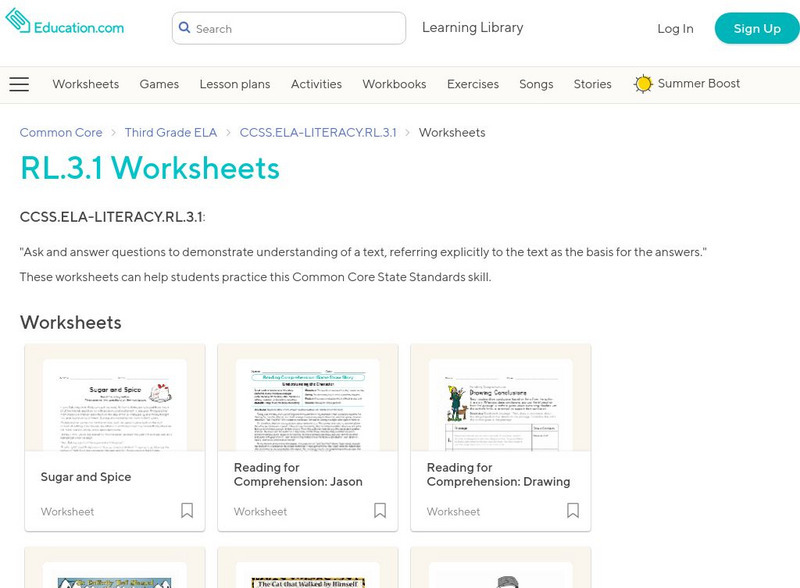The height and width of the screenshot is (588, 800).
Task: Click the CCSS.ELA-LITERACY.RL.3.1: subheading
Action: 112,217
